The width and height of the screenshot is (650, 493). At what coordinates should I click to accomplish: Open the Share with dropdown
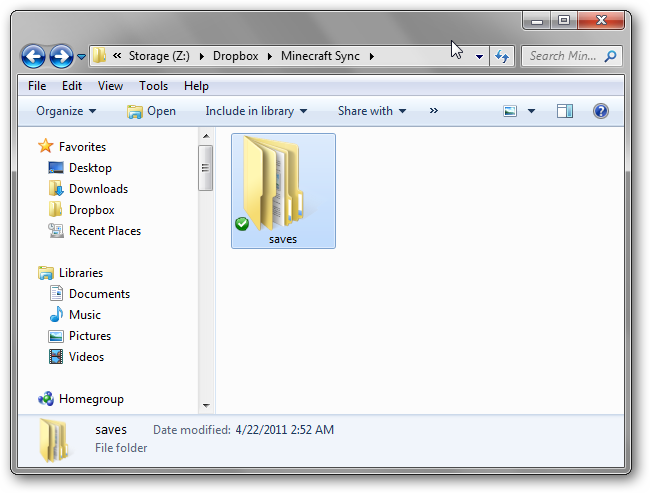371,111
